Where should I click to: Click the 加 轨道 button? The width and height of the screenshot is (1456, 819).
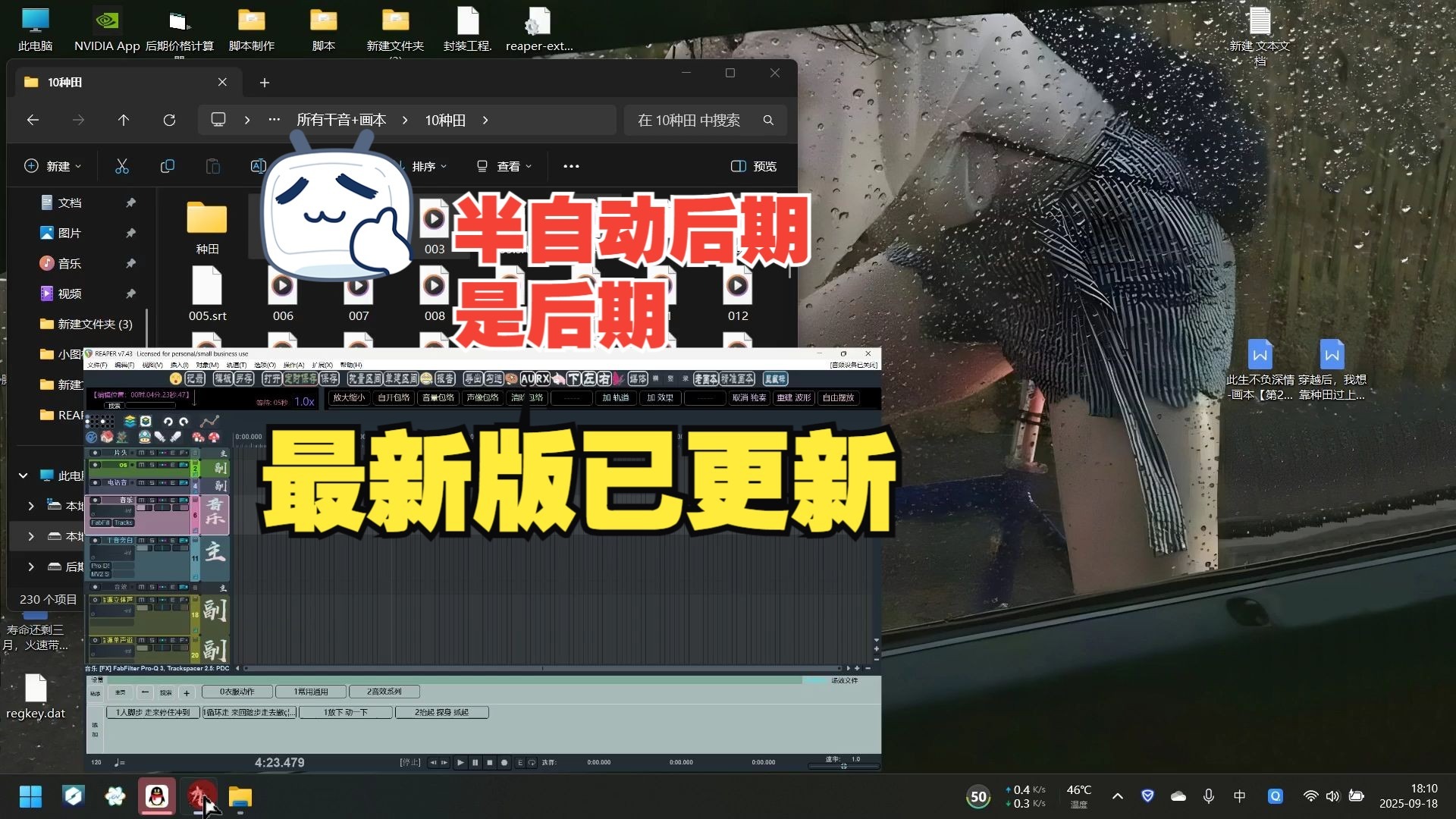click(x=615, y=398)
